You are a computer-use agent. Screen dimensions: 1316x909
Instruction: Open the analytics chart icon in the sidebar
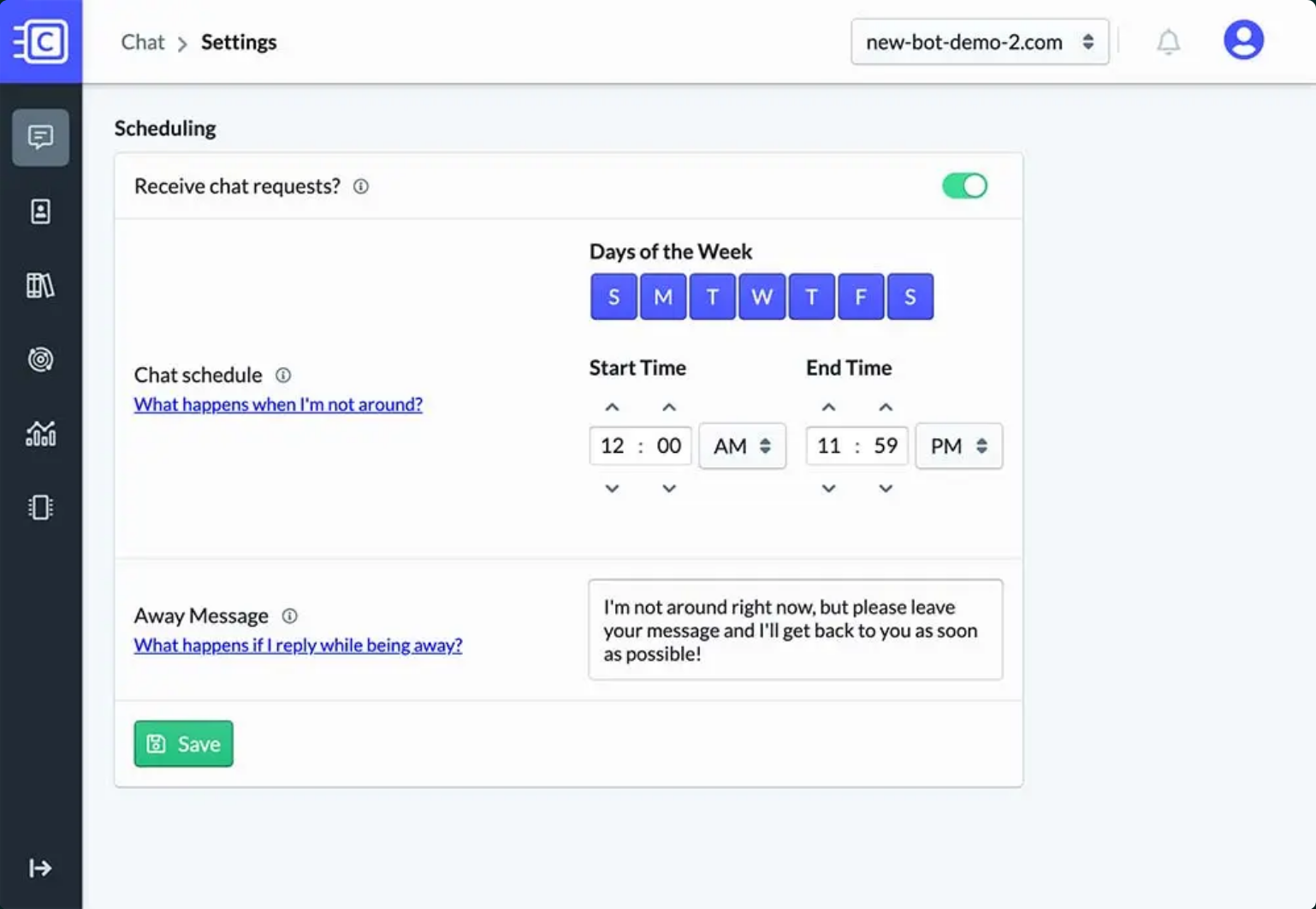40,434
